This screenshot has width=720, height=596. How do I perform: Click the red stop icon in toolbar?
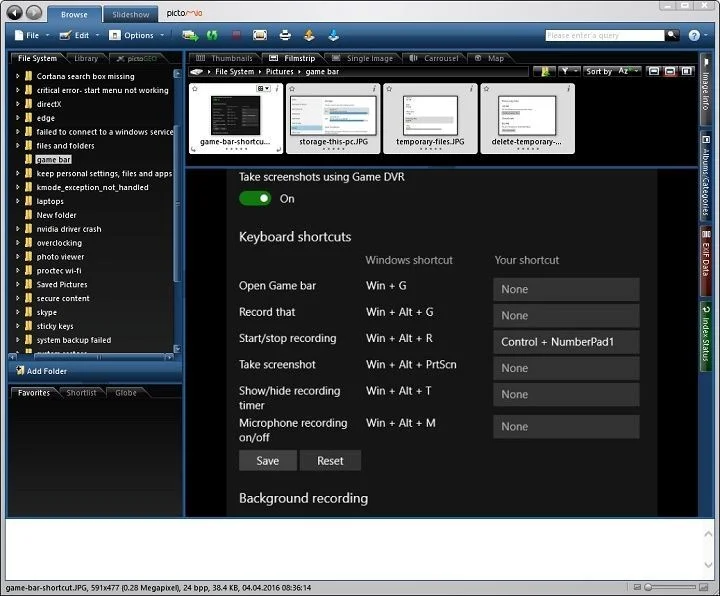[236, 35]
